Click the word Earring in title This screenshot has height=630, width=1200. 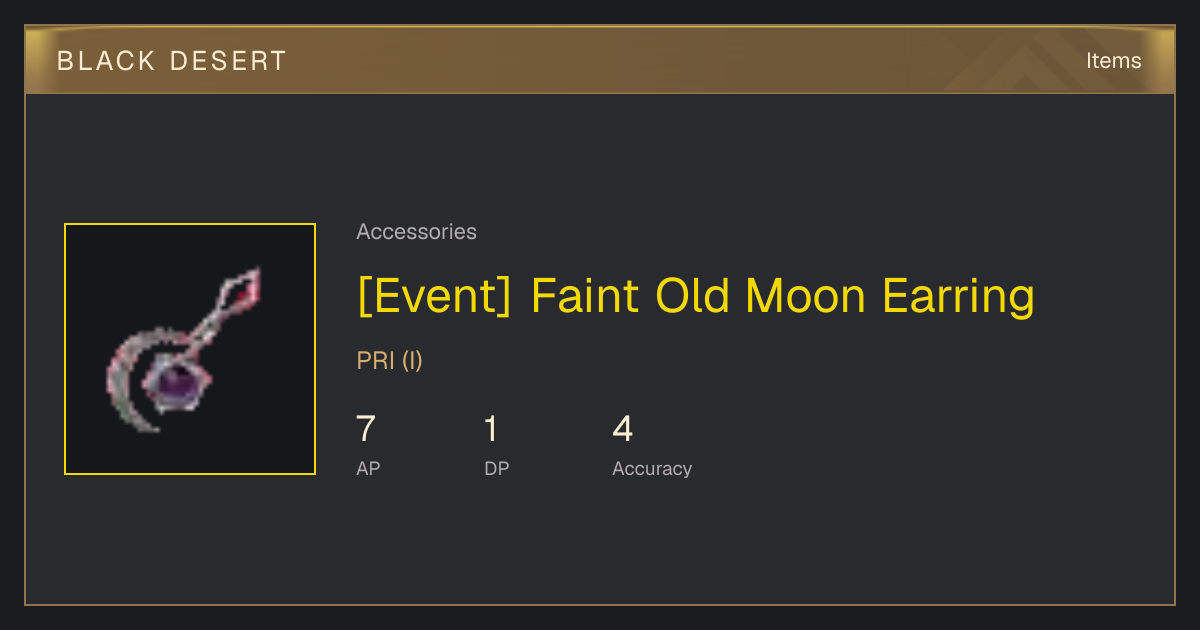click(x=958, y=295)
